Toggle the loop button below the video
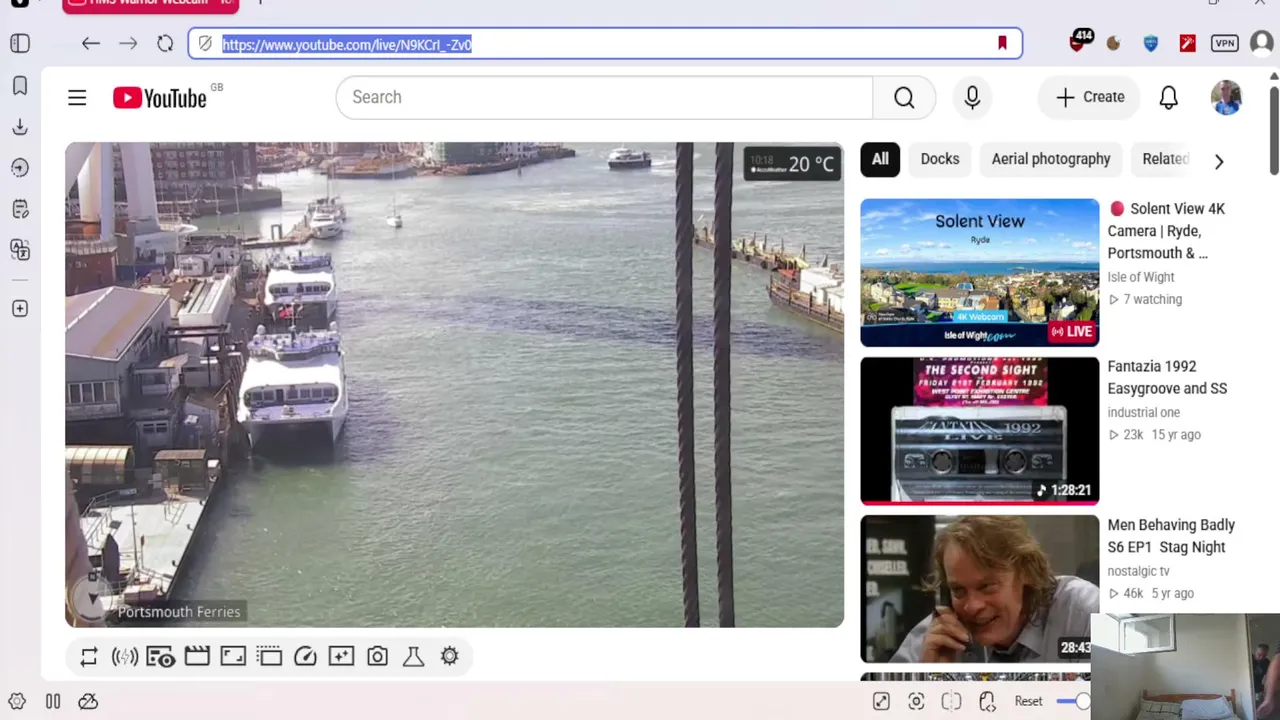 pyautogui.click(x=89, y=656)
